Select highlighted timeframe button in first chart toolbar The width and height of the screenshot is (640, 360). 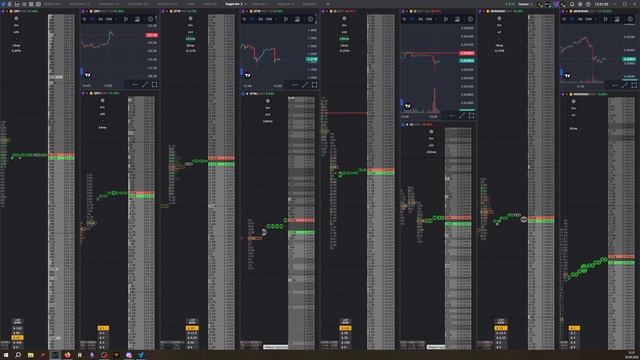tap(92, 19)
